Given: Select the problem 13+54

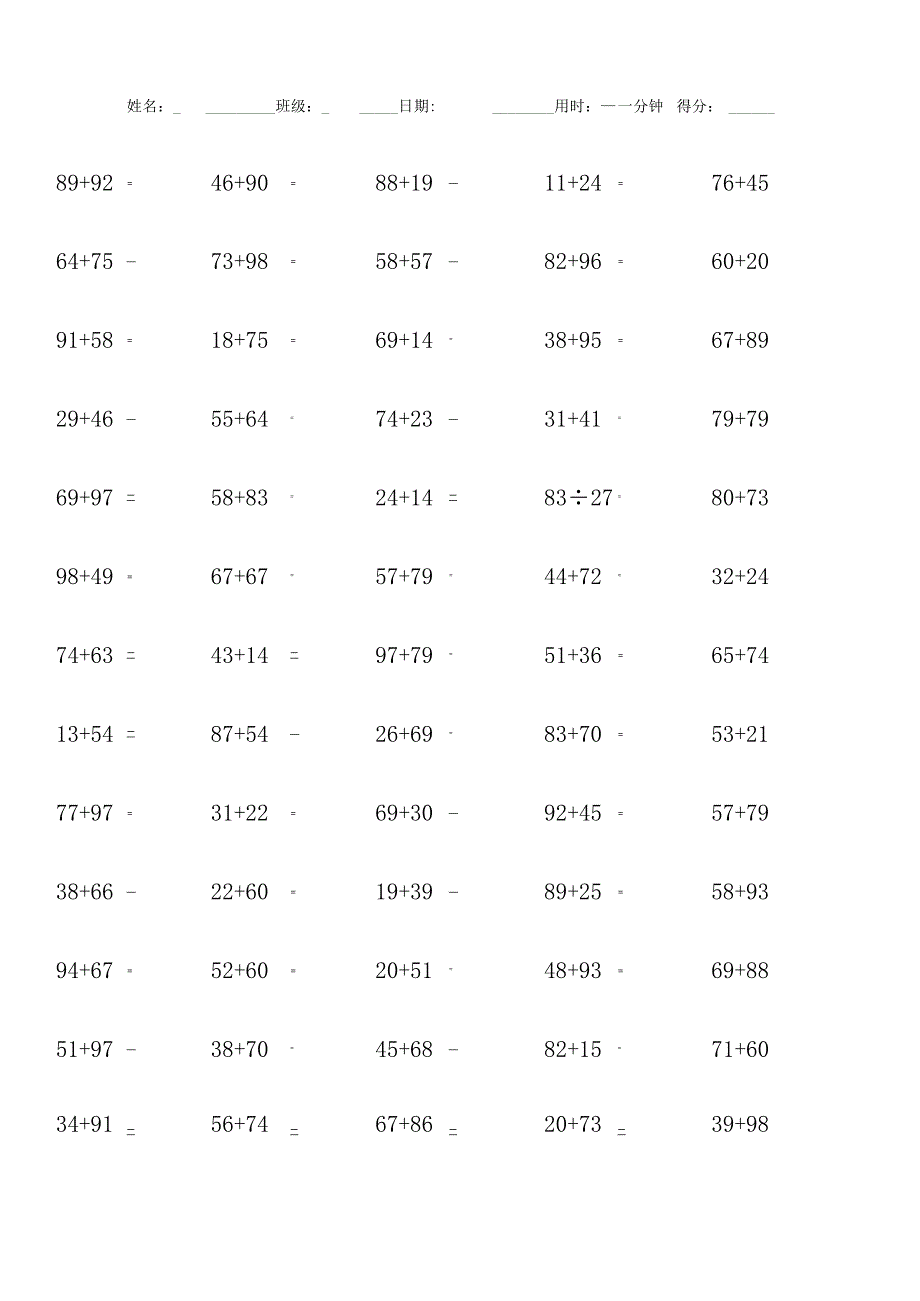Looking at the screenshot, I should [85, 735].
